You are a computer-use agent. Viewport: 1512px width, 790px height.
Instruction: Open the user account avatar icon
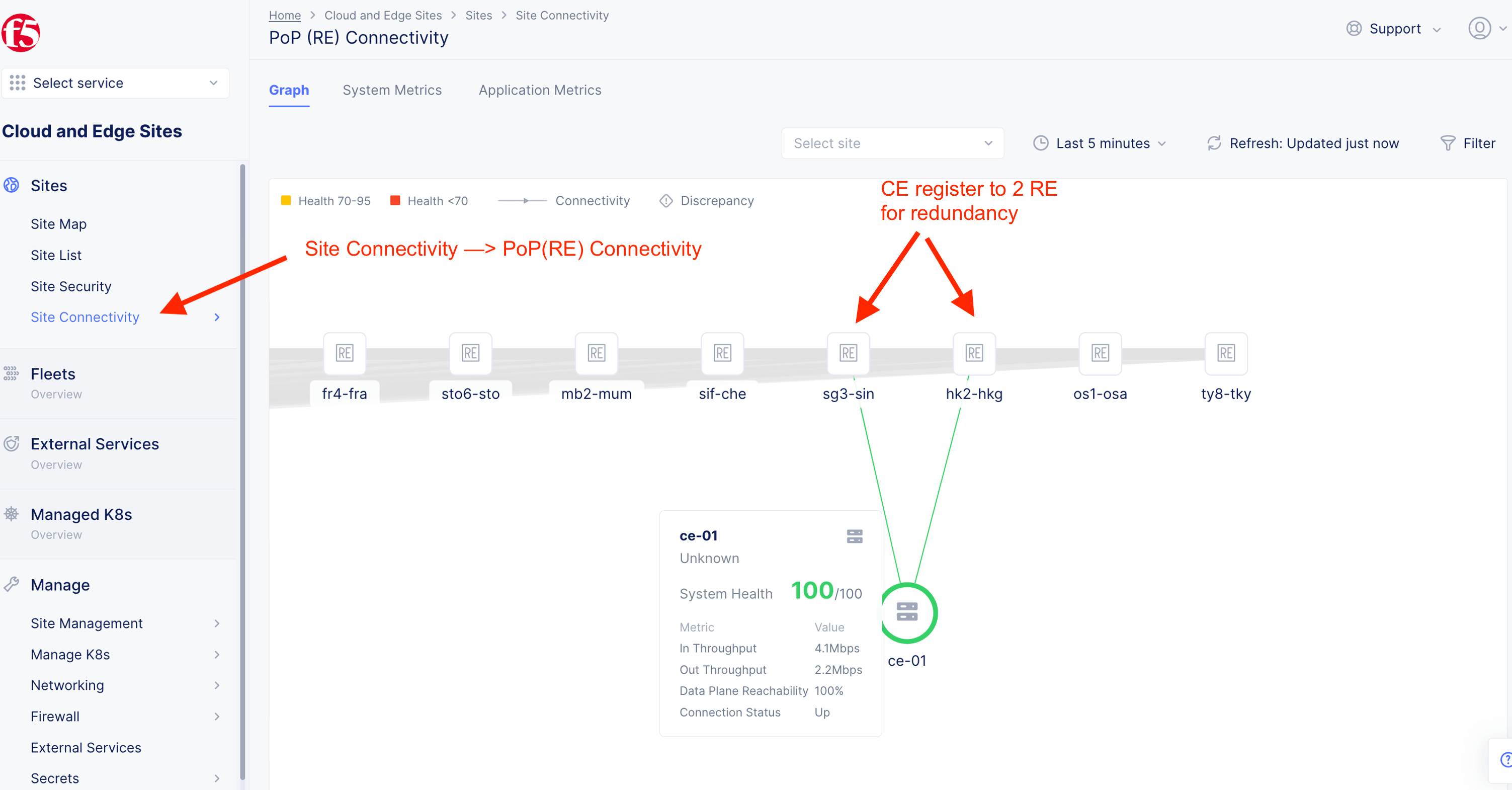click(1479, 28)
